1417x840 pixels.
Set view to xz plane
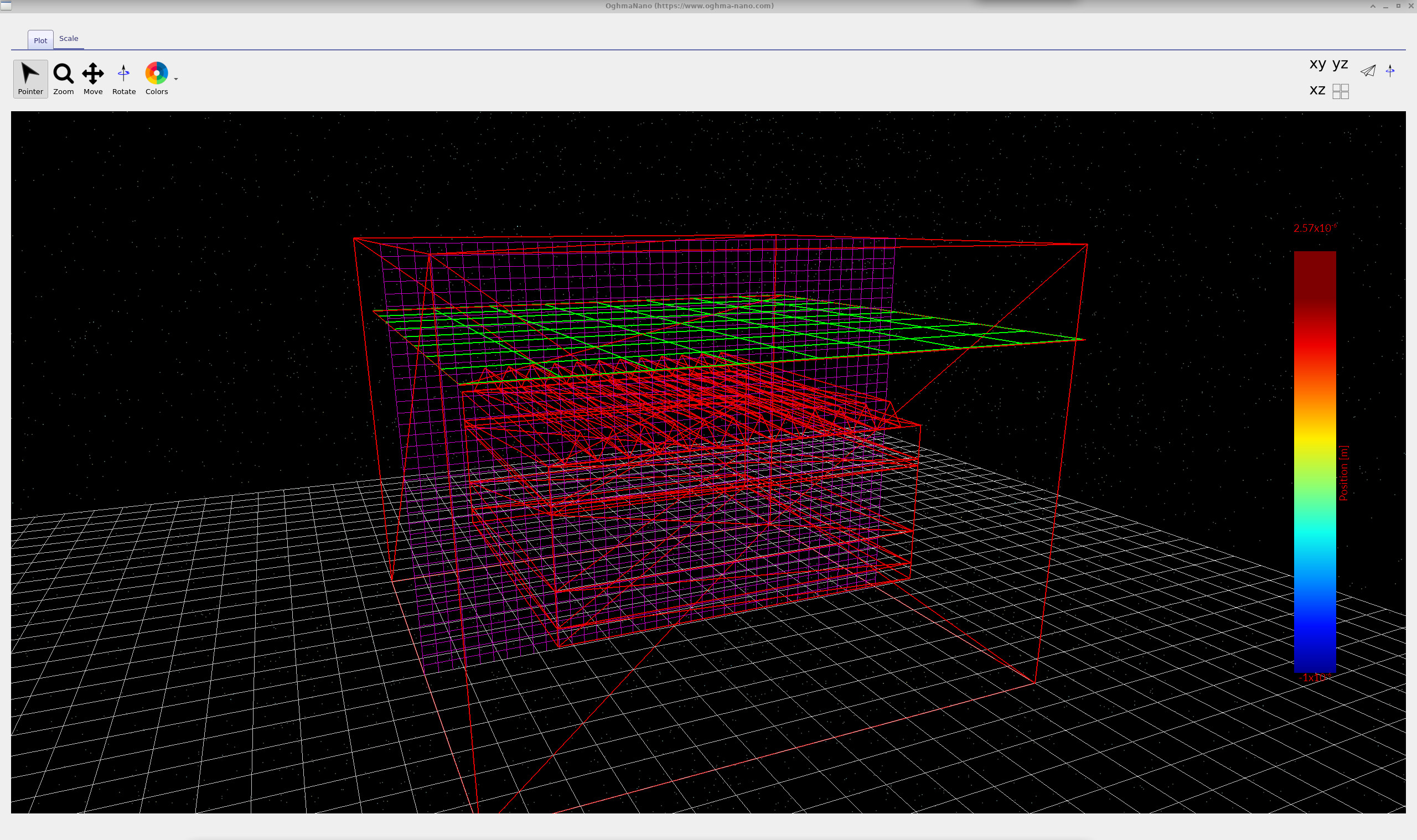pyautogui.click(x=1317, y=90)
